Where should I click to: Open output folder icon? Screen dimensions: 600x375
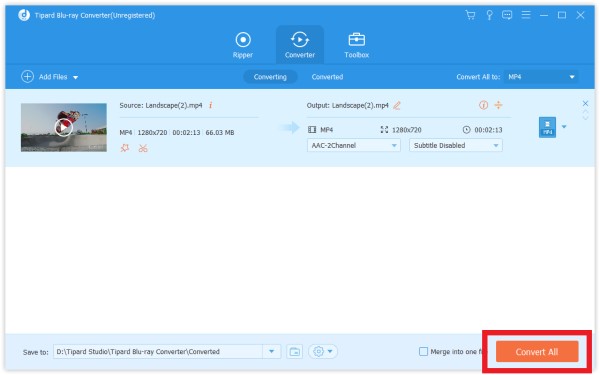point(294,351)
